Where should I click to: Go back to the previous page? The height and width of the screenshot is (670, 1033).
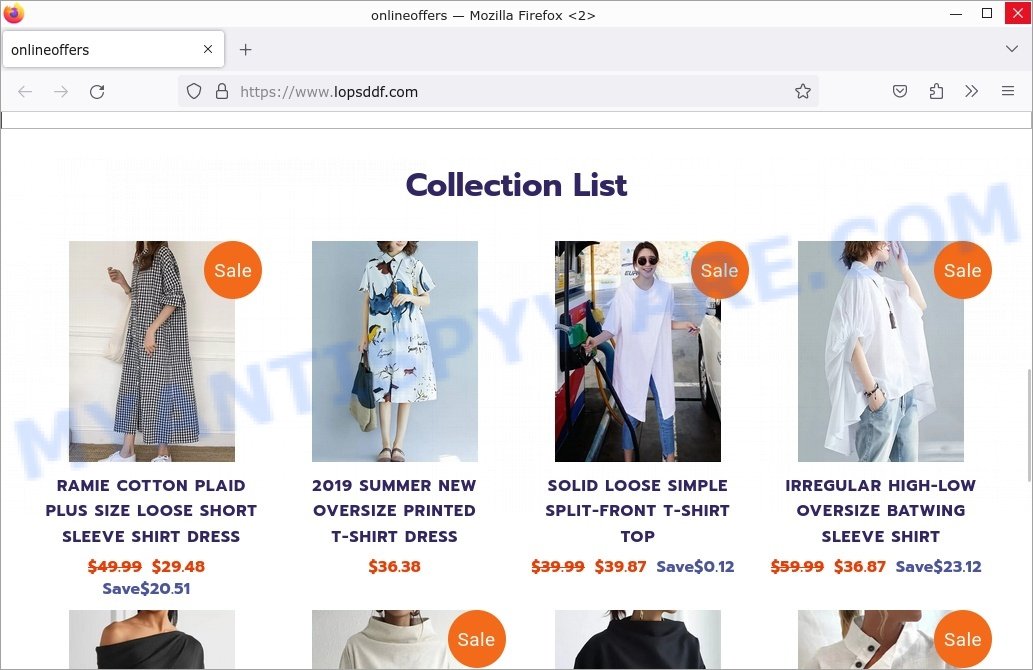pos(25,91)
